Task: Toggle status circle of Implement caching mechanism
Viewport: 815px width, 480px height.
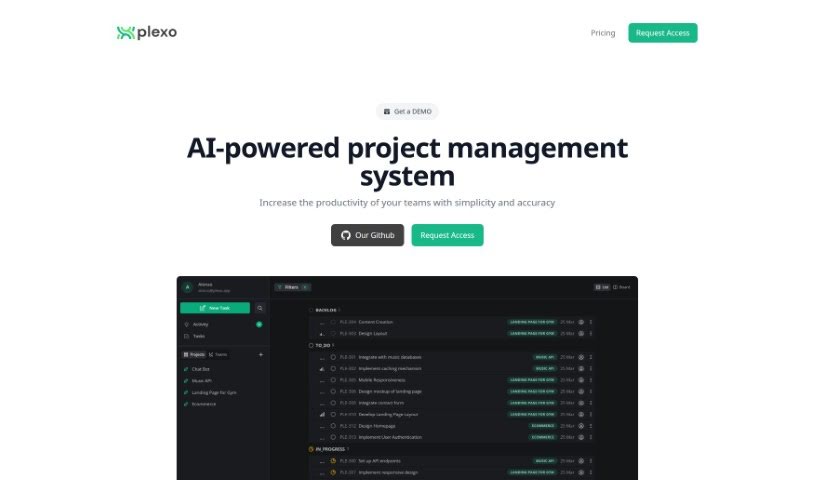Action: tap(333, 369)
